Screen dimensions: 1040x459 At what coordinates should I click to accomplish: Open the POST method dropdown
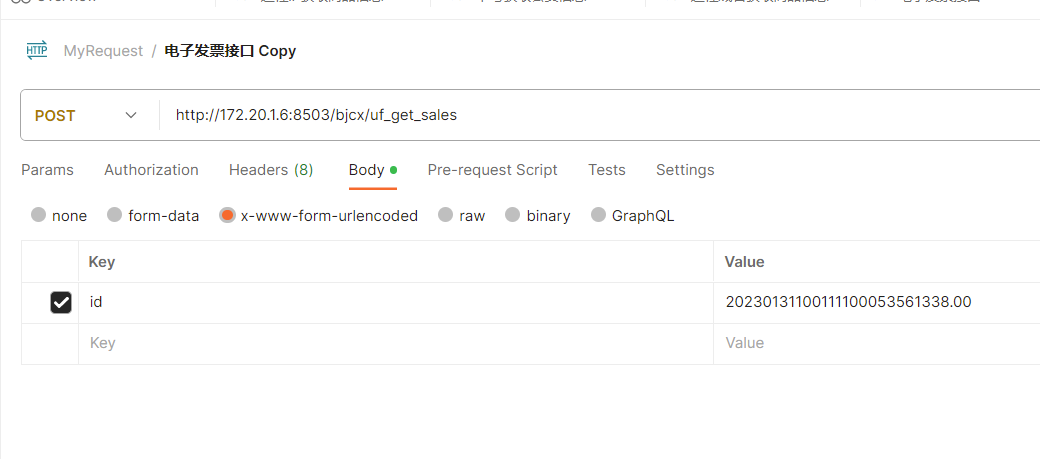coord(87,115)
